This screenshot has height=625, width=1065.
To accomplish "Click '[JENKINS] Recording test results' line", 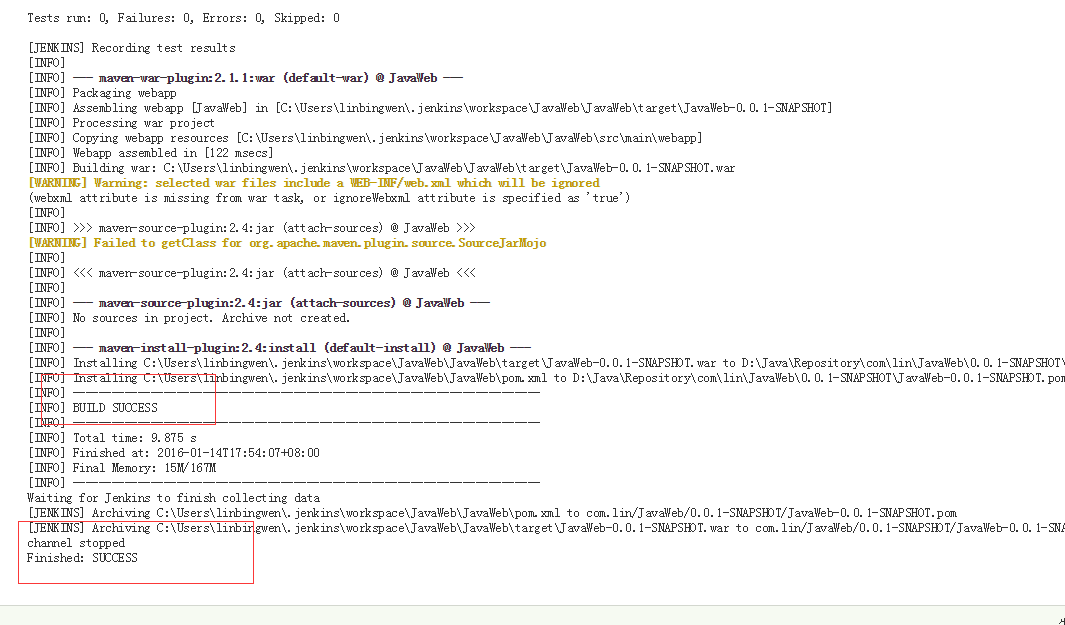I will coord(132,48).
